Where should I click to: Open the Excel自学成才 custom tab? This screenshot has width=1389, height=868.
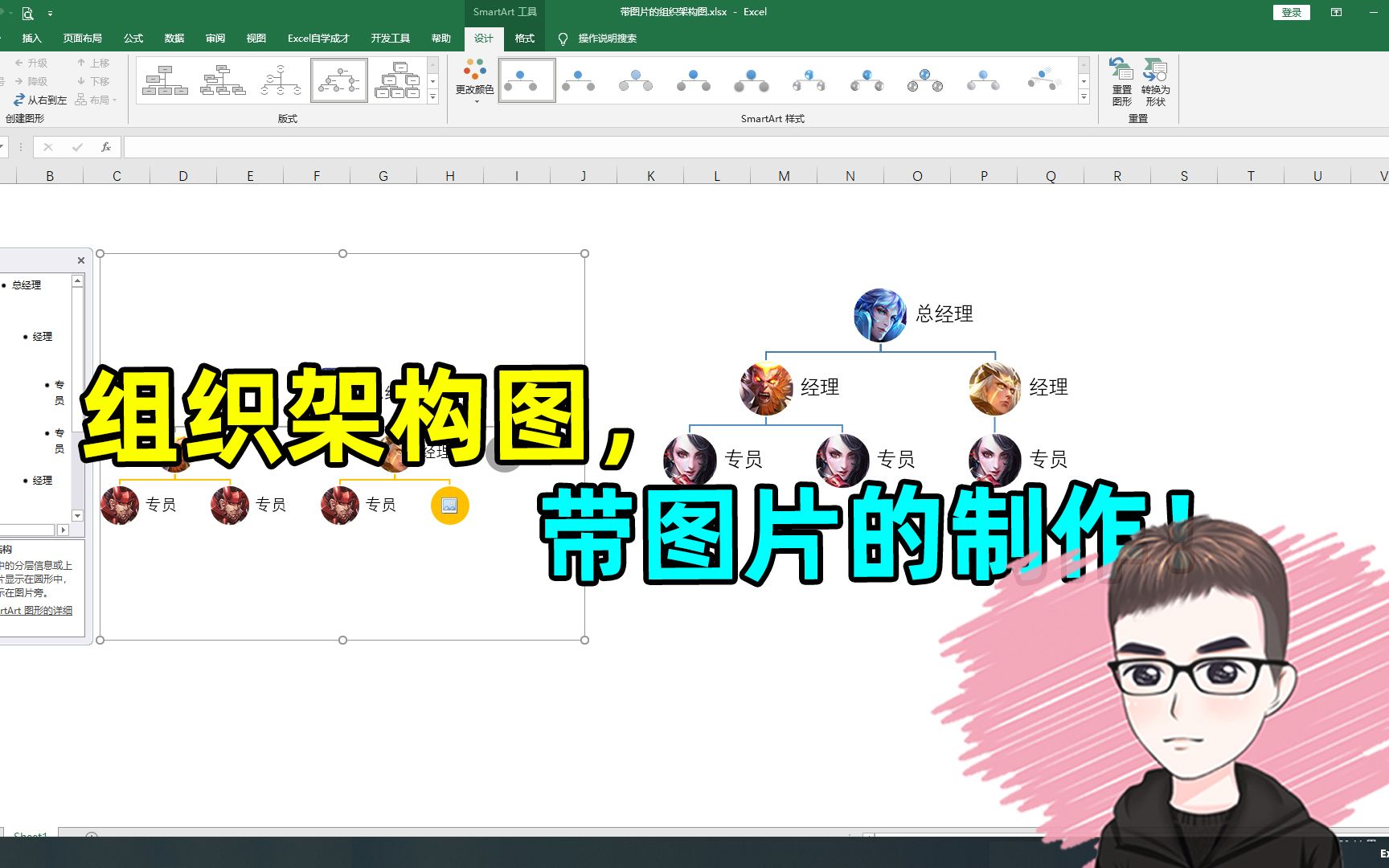pyautogui.click(x=318, y=38)
